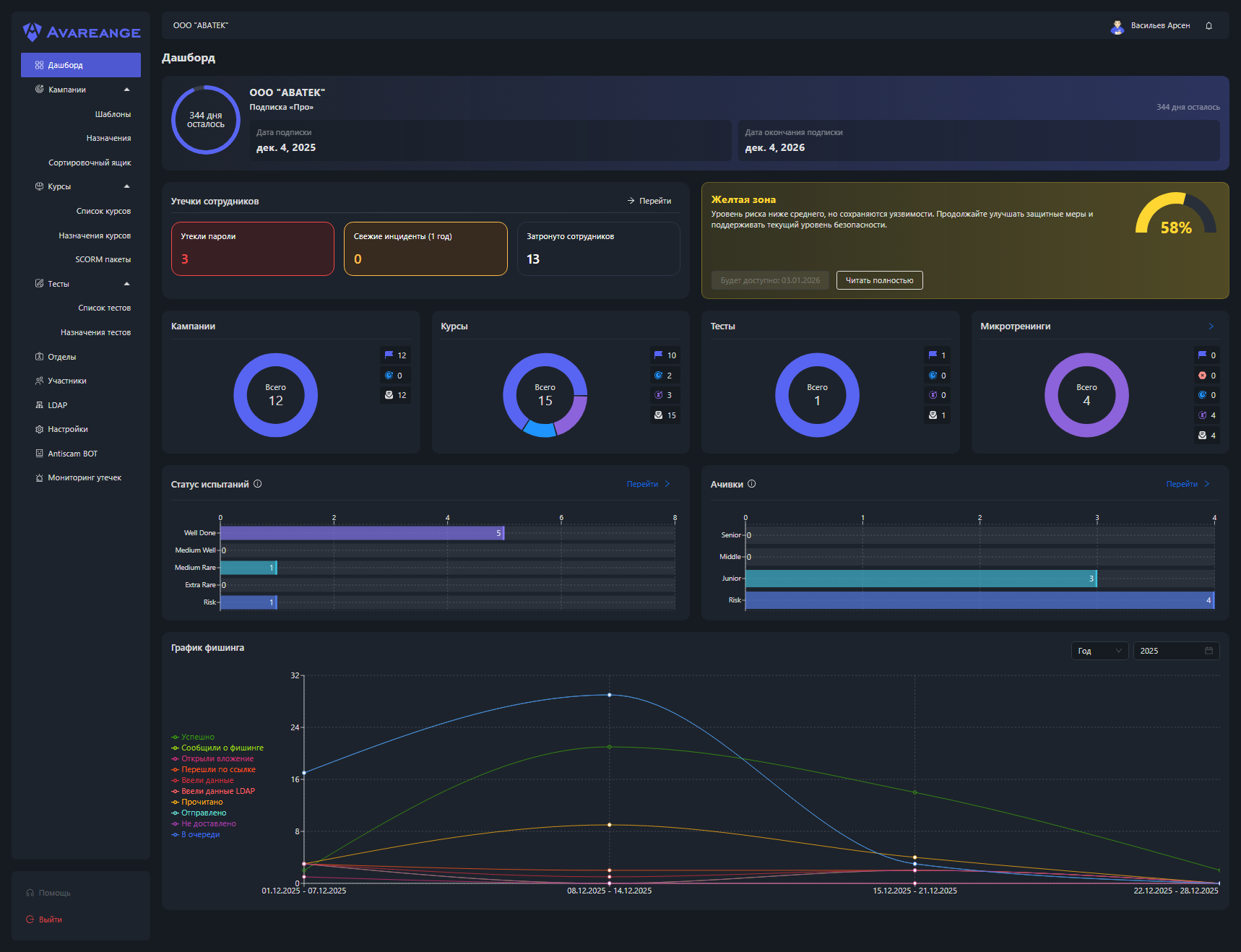Toggle Сообщили о фишинге legend series
Screen dimensions: 1241x952
(221, 748)
